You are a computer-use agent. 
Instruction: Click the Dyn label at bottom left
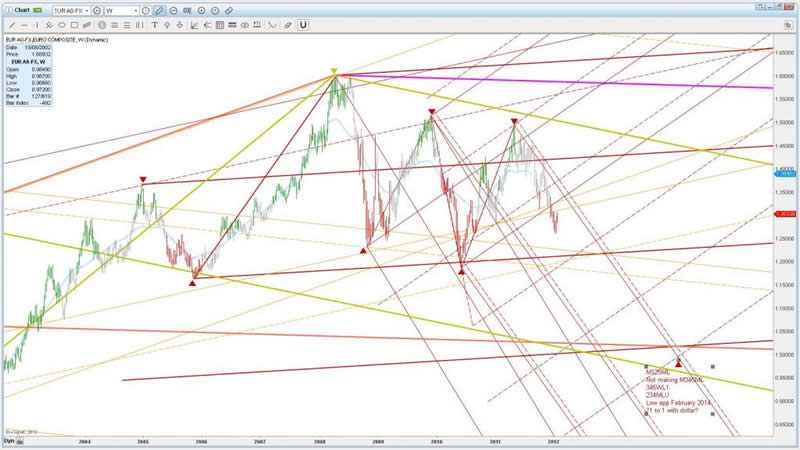tap(9, 441)
